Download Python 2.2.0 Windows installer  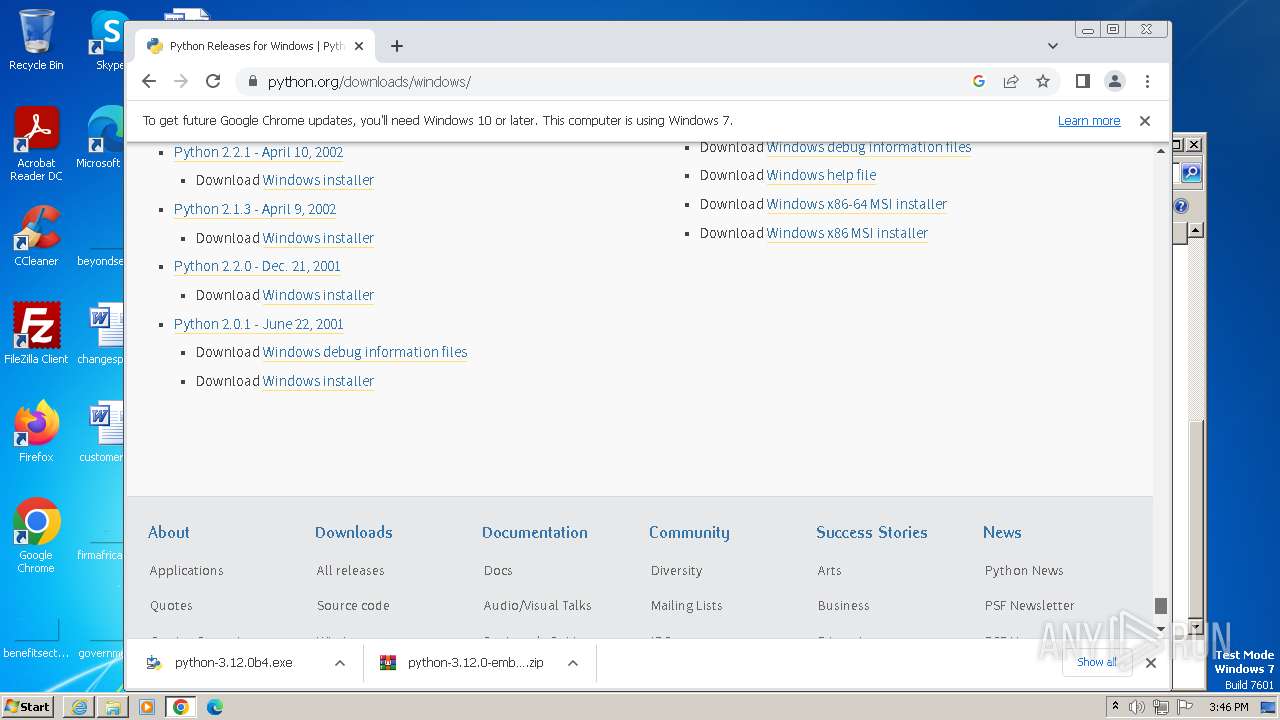(318, 295)
